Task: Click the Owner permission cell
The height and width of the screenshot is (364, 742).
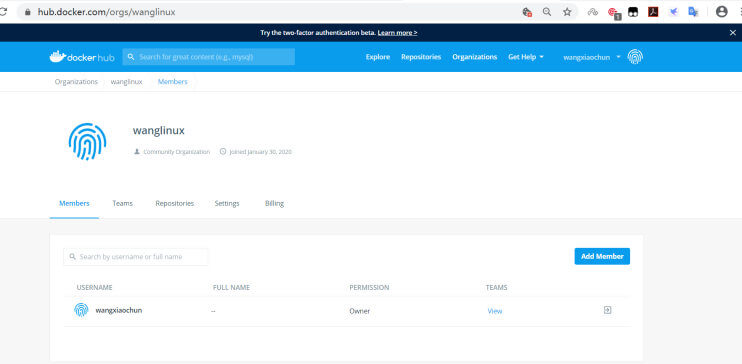Action: click(360, 311)
